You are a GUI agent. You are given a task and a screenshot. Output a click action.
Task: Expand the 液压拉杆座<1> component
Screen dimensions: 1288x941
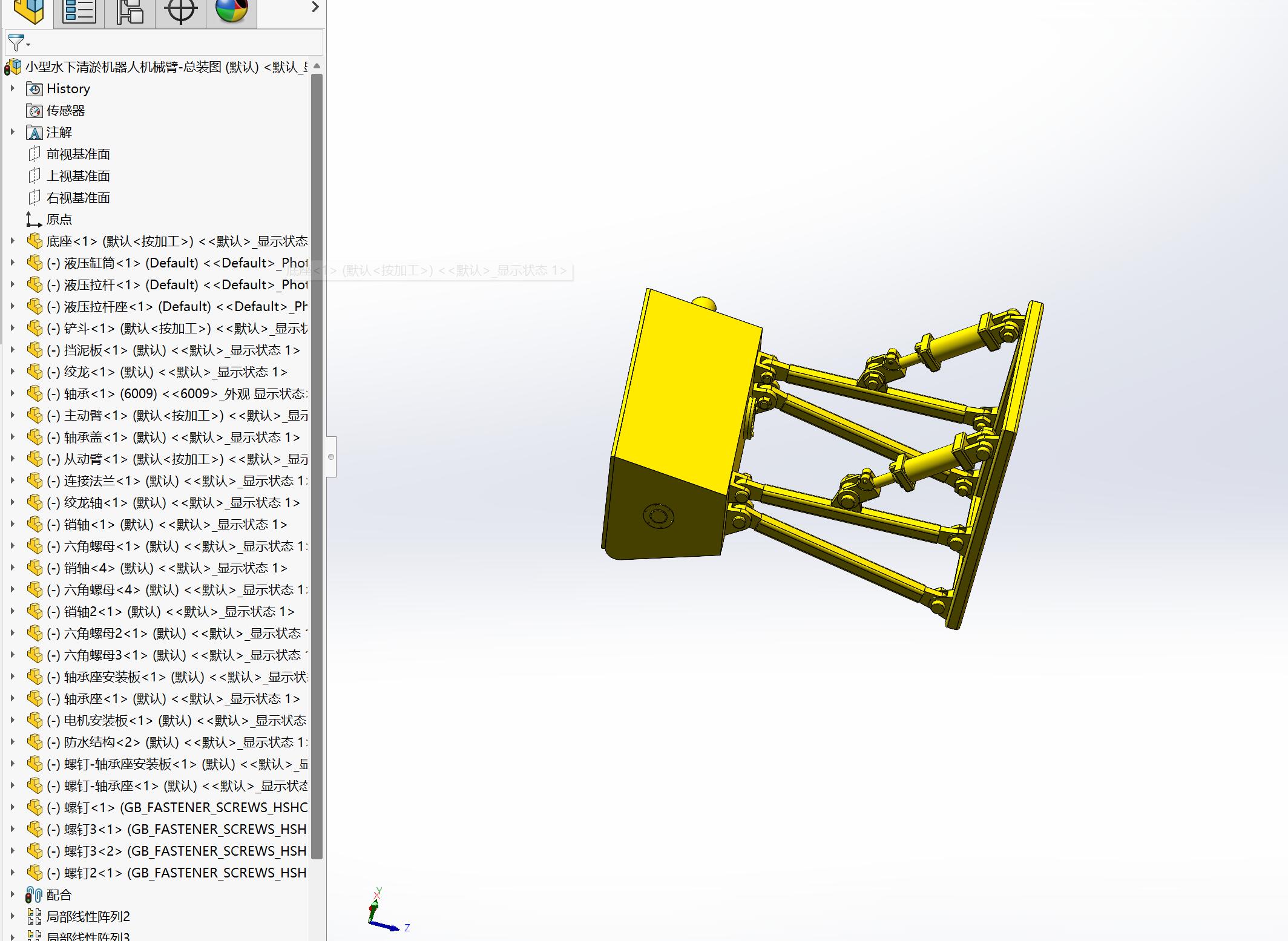coord(12,306)
